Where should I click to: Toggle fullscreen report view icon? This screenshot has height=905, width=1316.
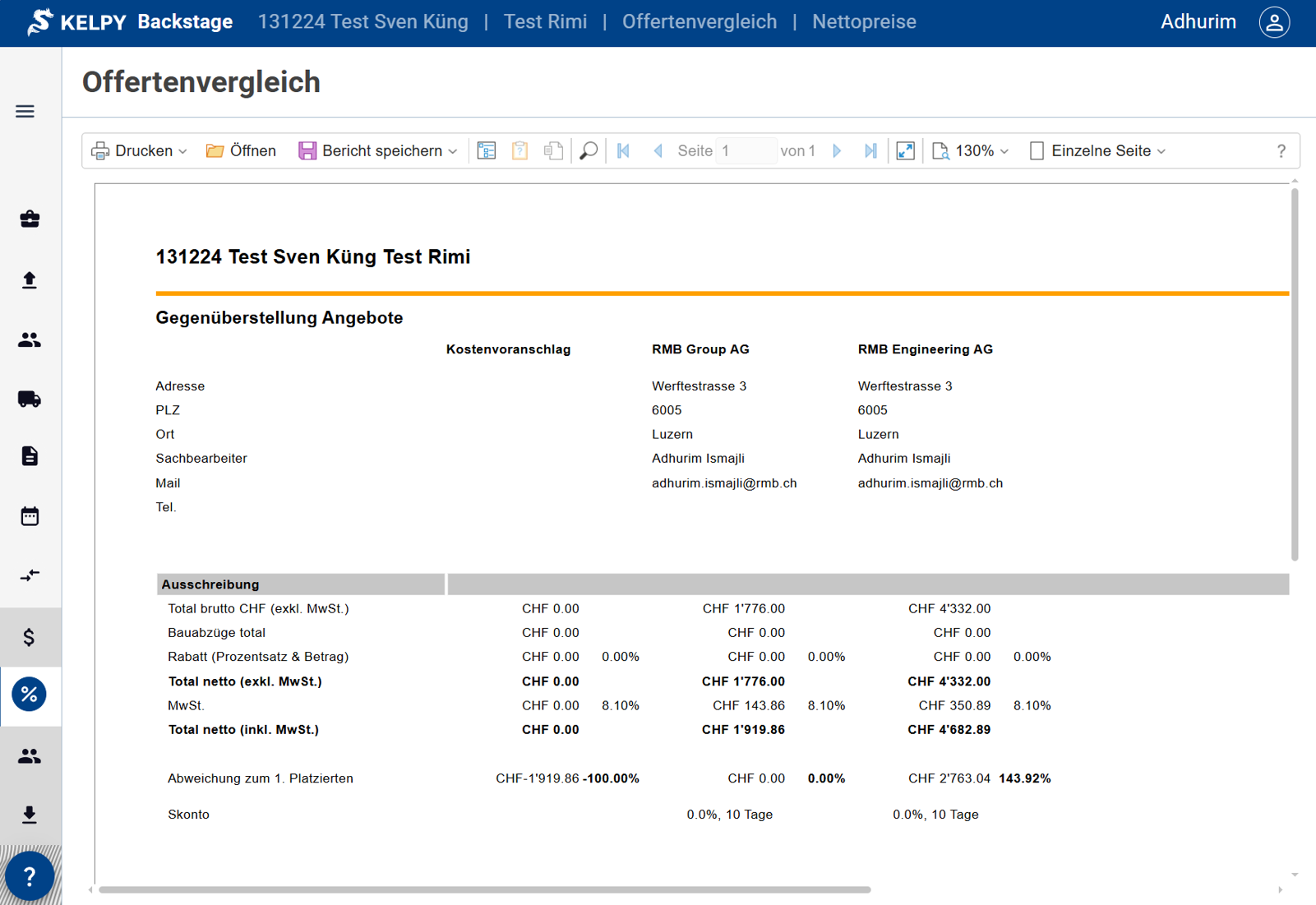pos(905,151)
